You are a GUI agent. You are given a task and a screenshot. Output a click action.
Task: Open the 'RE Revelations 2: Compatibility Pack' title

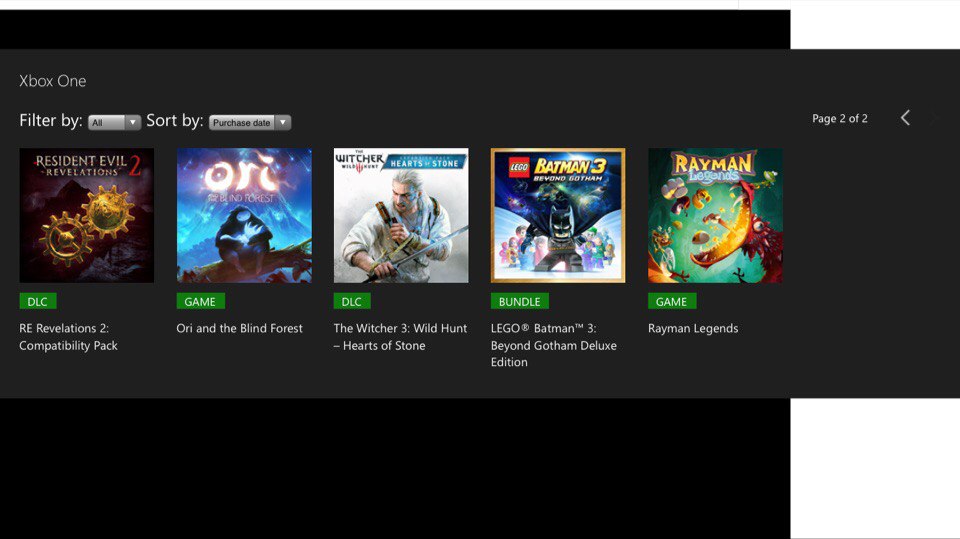[69, 337]
